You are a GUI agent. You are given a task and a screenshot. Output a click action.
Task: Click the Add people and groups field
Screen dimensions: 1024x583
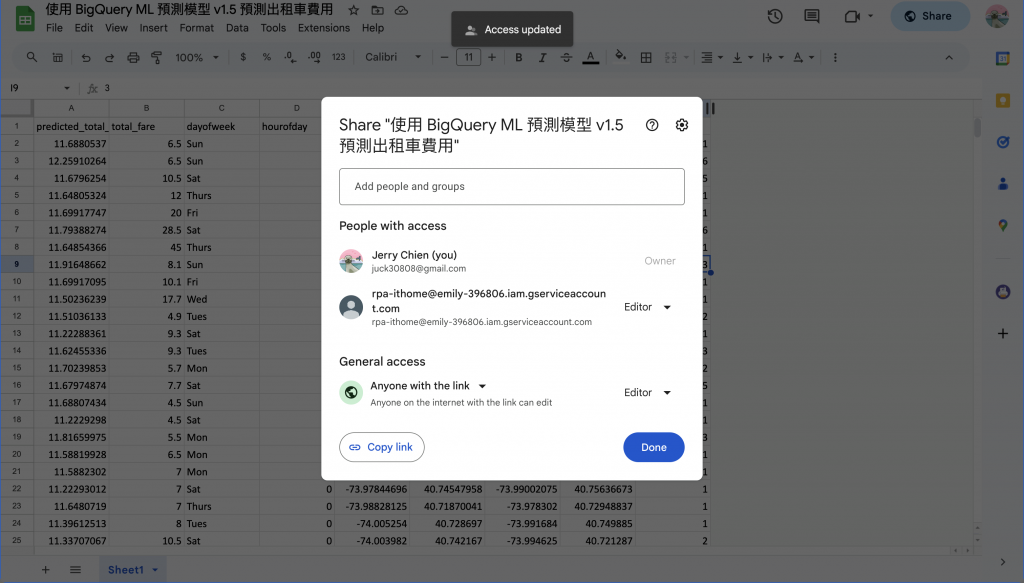pyautogui.click(x=512, y=187)
